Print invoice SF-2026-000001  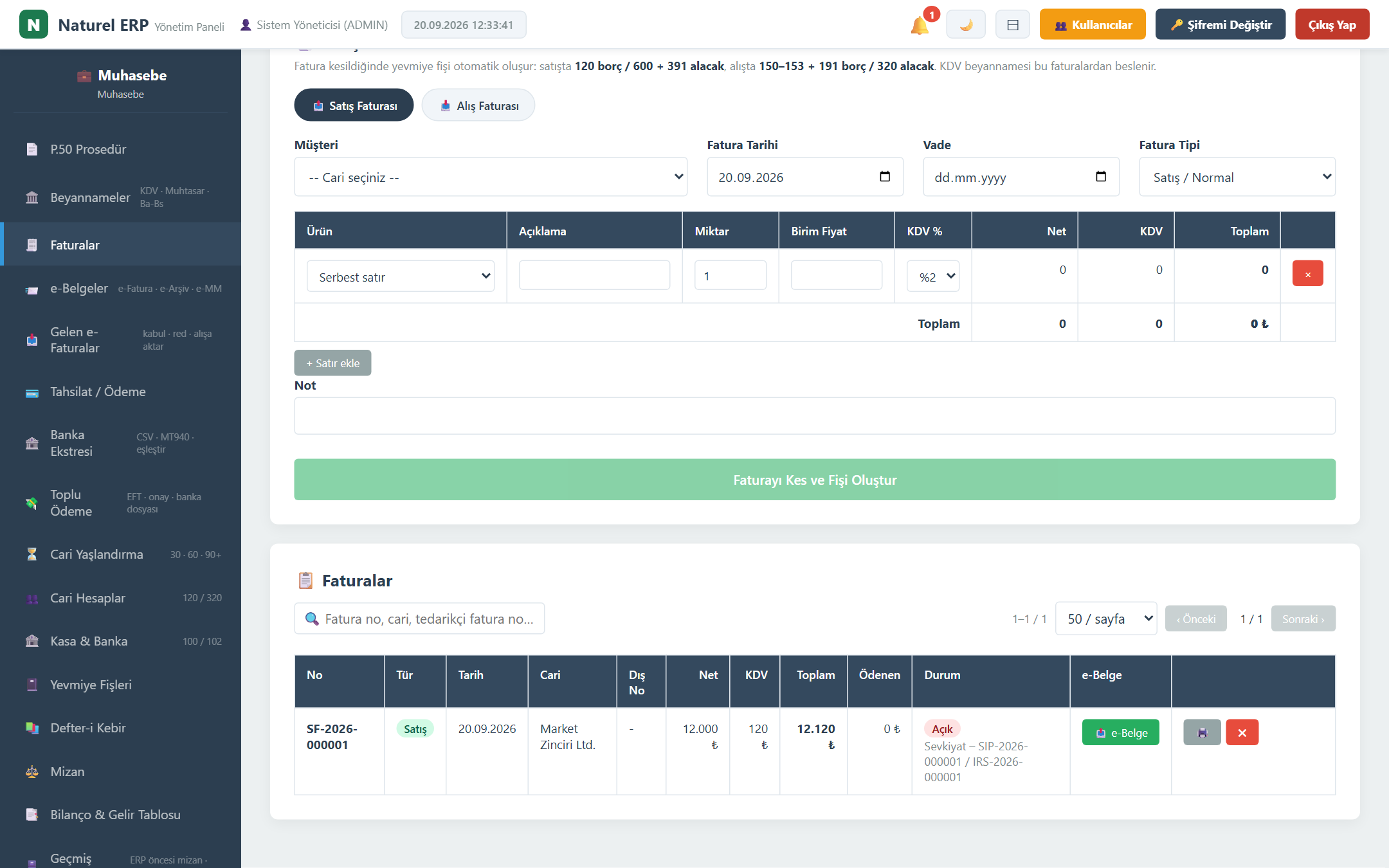(1202, 732)
